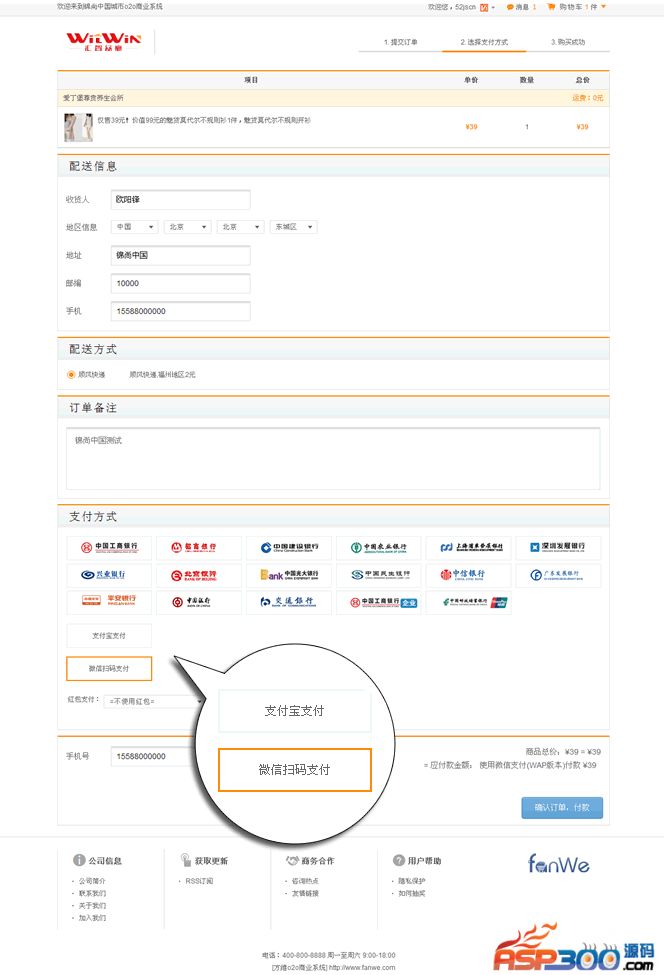Pick 中国建设银行 as payment bank
664x975 pixels.
point(289,548)
